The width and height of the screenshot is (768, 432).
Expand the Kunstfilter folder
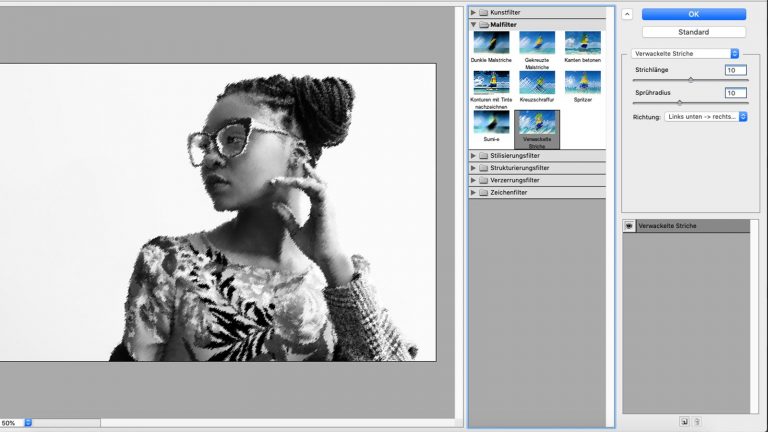click(474, 12)
